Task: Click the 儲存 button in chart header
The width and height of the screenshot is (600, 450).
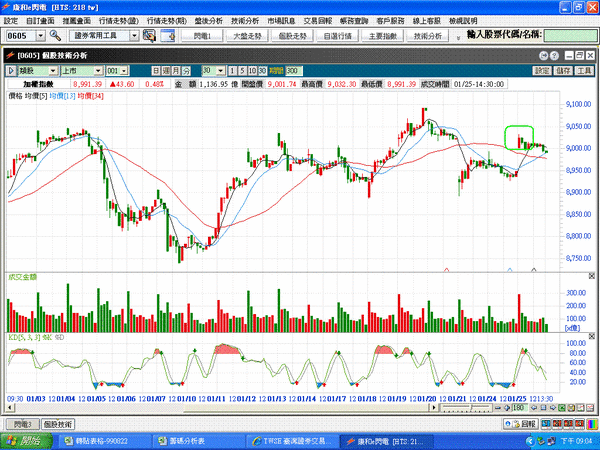Action: point(563,71)
